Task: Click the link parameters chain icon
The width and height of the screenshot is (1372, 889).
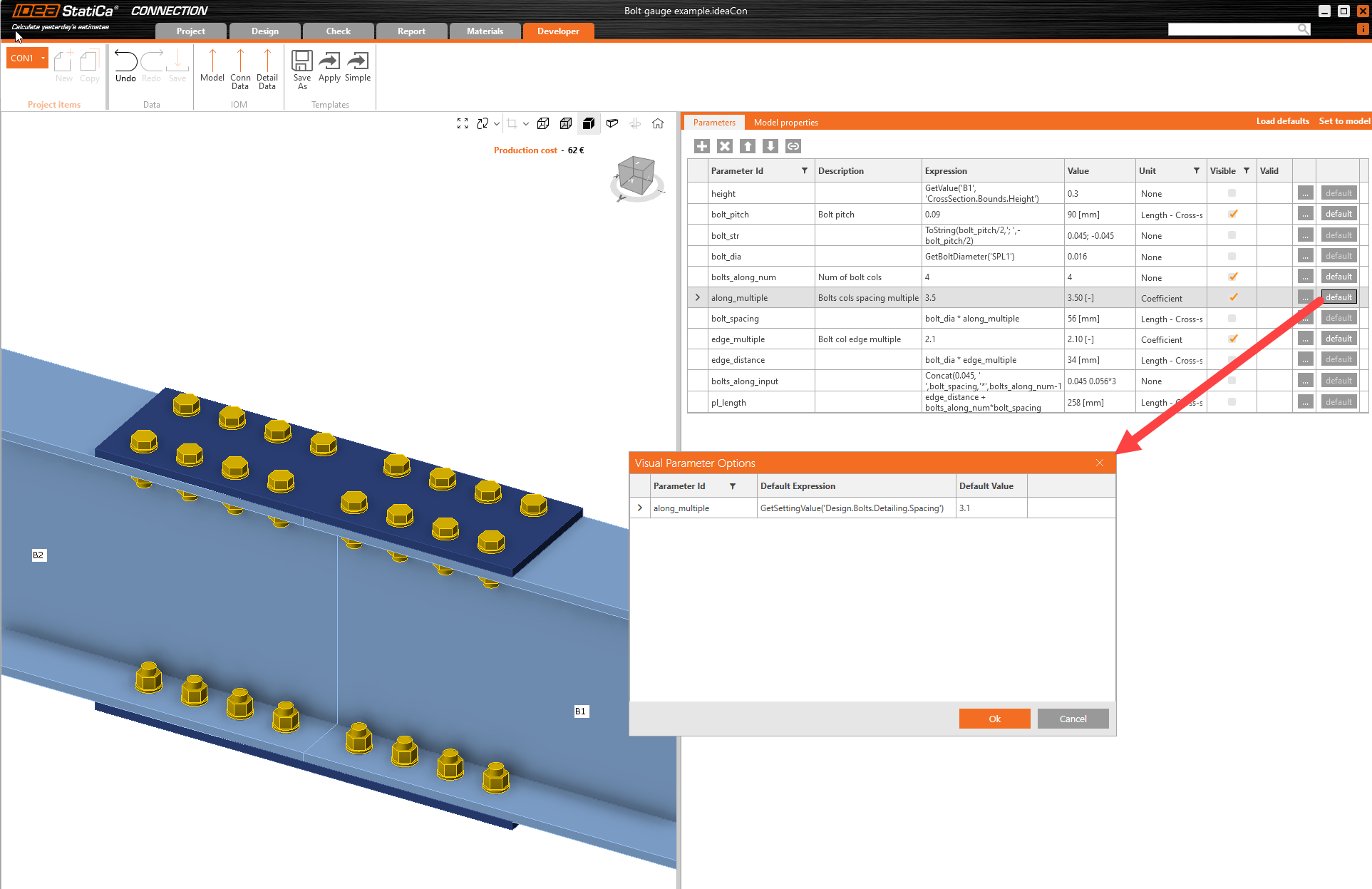Action: tap(793, 145)
